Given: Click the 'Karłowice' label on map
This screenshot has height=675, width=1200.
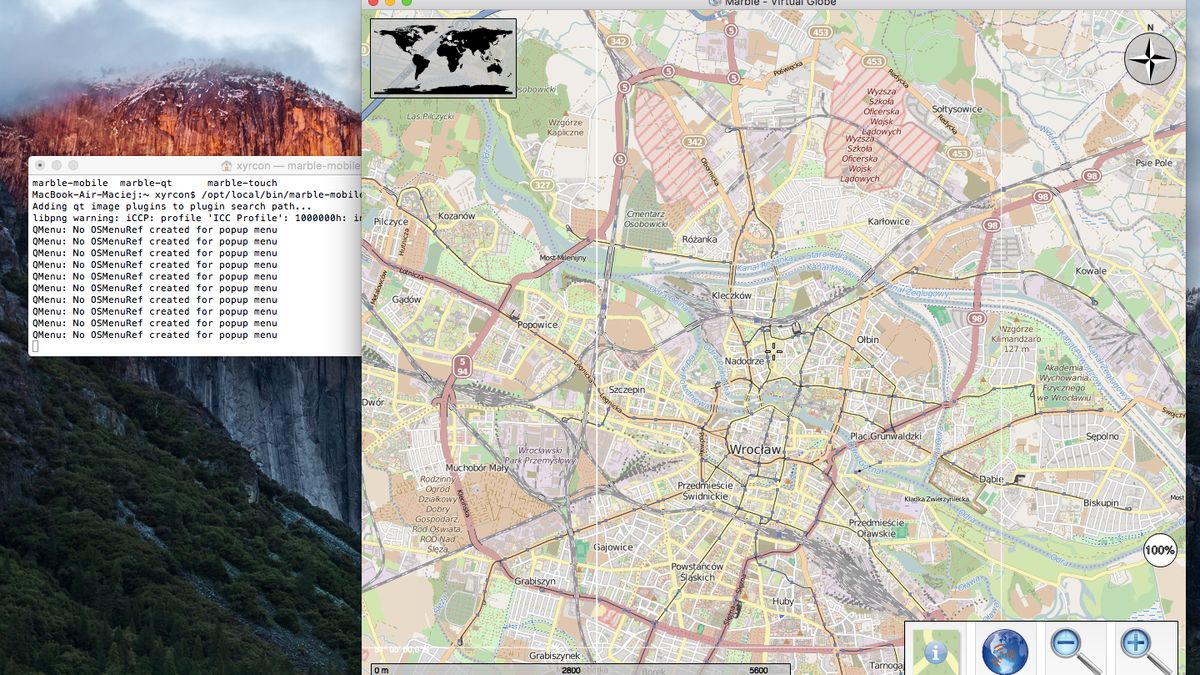Looking at the screenshot, I should coord(889,222).
